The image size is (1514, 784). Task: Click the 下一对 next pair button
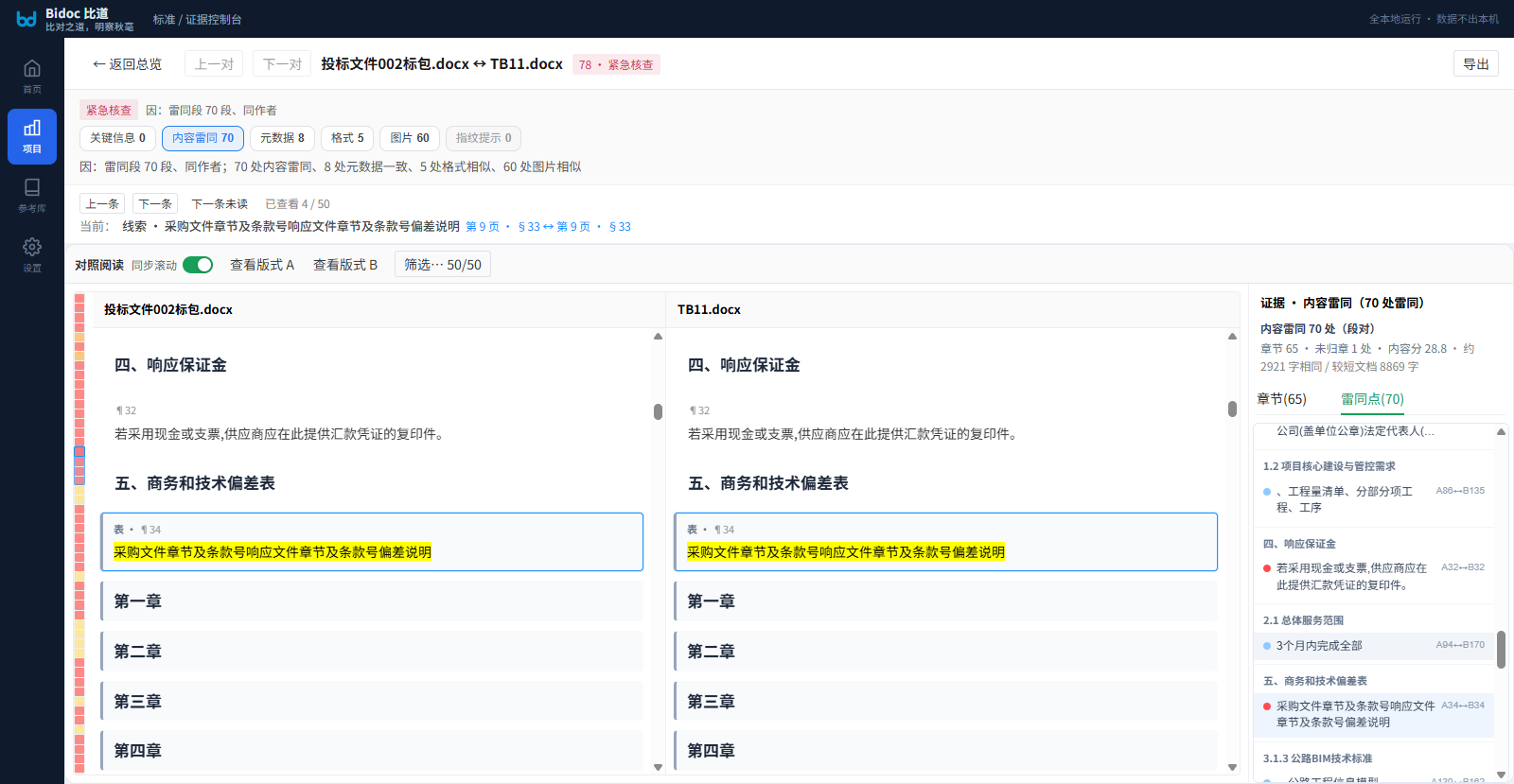tap(282, 64)
